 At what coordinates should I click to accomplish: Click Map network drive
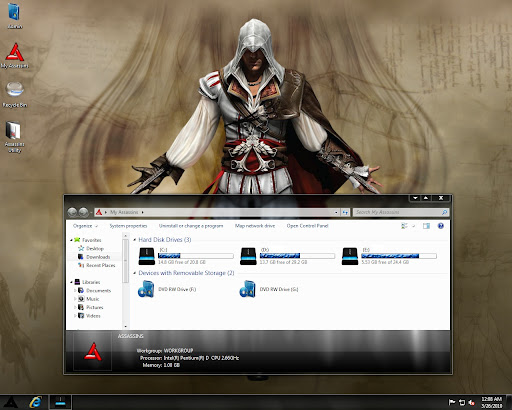[x=255, y=226]
